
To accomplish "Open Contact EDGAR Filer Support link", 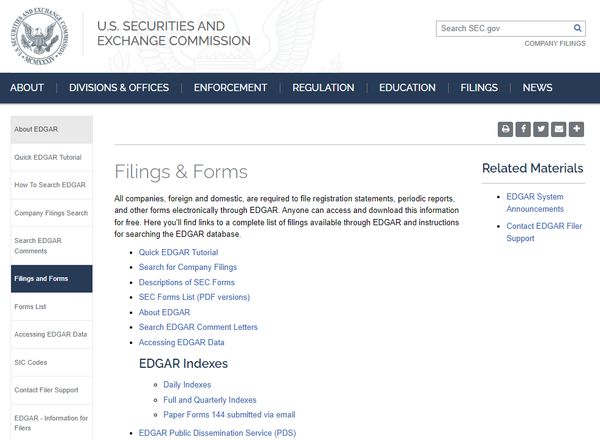I will pos(544,232).
